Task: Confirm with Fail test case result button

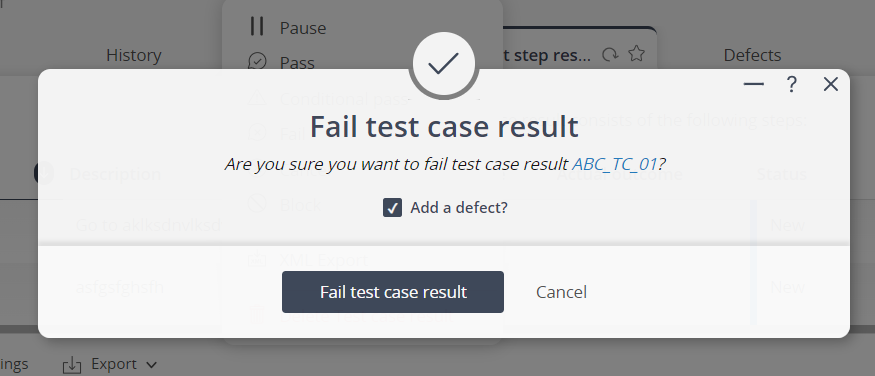Action: tap(393, 292)
